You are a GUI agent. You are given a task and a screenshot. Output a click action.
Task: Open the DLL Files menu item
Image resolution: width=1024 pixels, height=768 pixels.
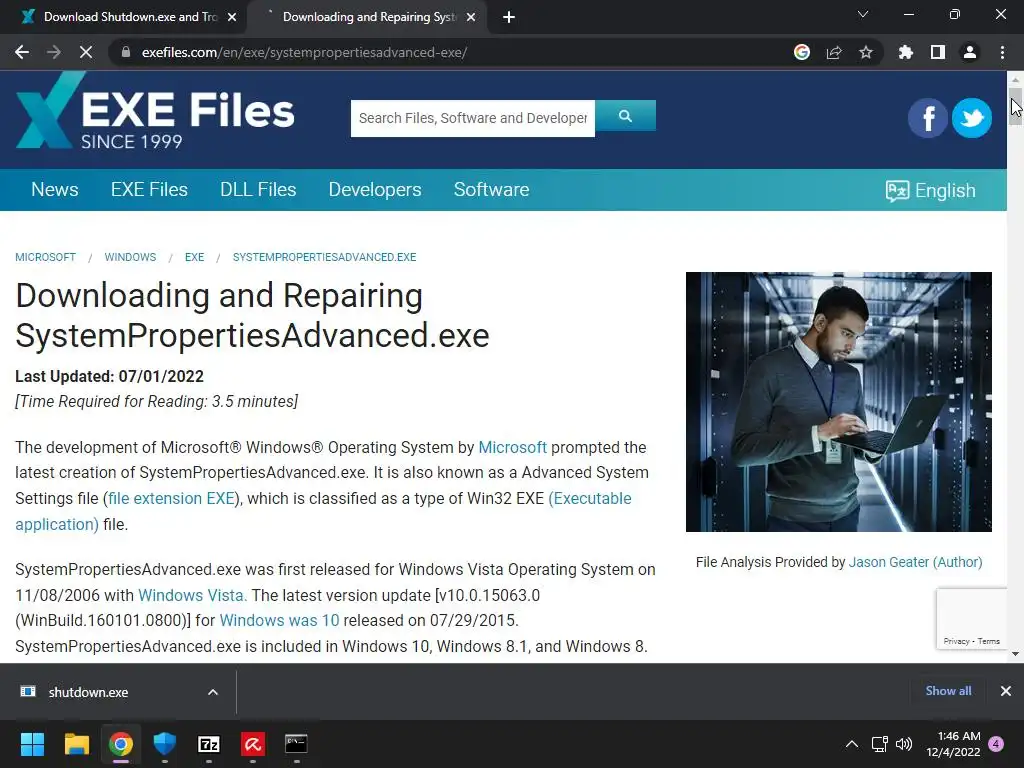coord(258,189)
